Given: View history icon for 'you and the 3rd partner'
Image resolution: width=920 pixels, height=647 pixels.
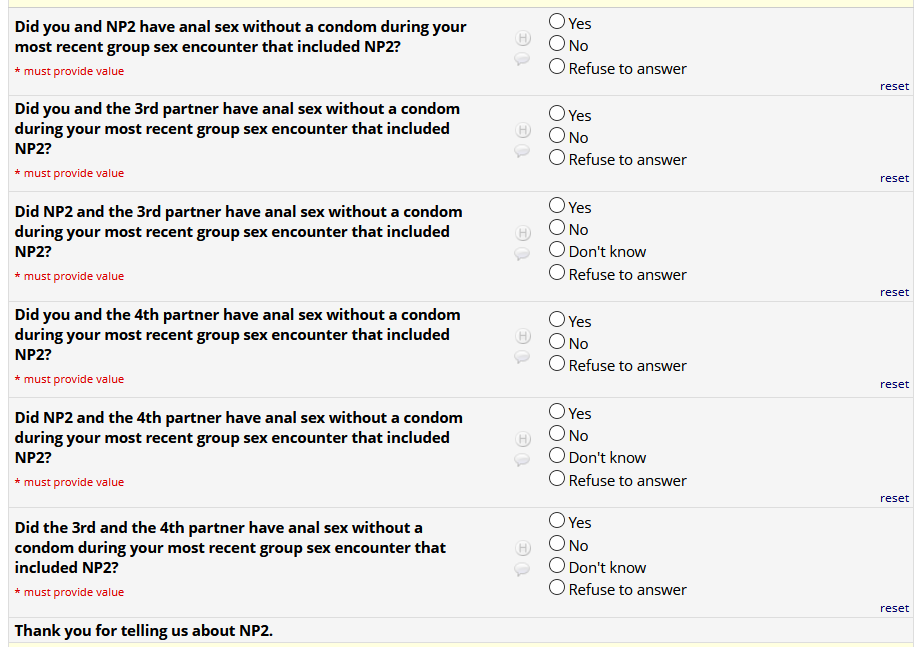Looking at the screenshot, I should [x=522, y=131].
